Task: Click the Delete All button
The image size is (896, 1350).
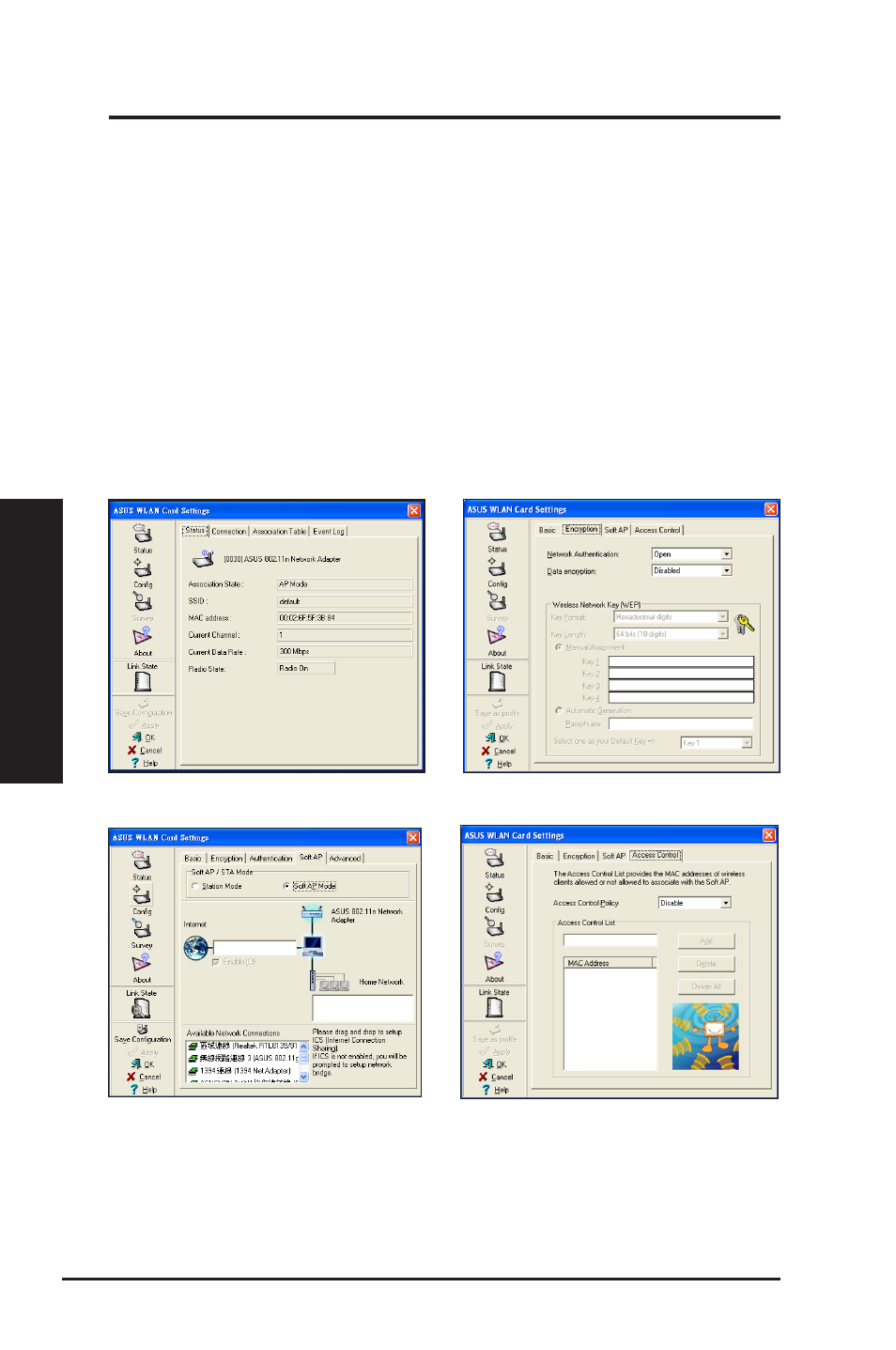Action: [x=706, y=986]
